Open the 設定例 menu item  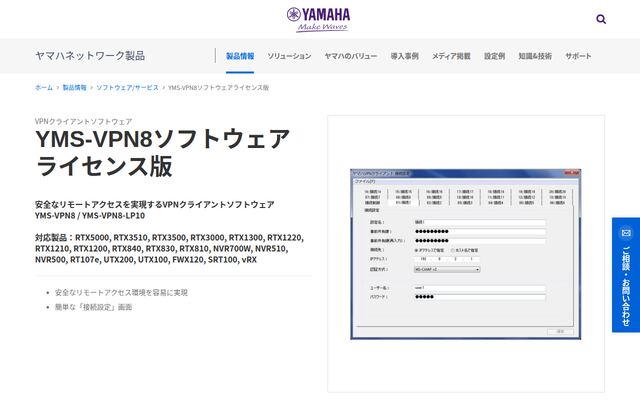coord(495,56)
